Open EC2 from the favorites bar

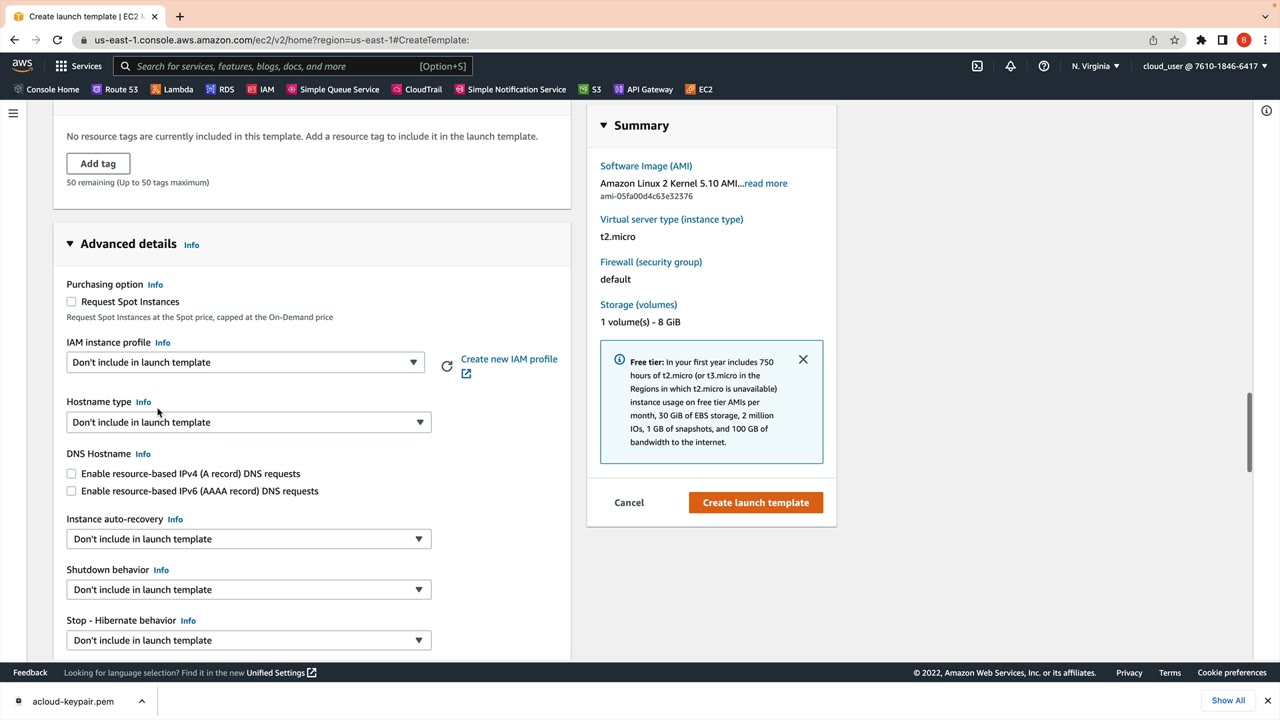(x=699, y=89)
